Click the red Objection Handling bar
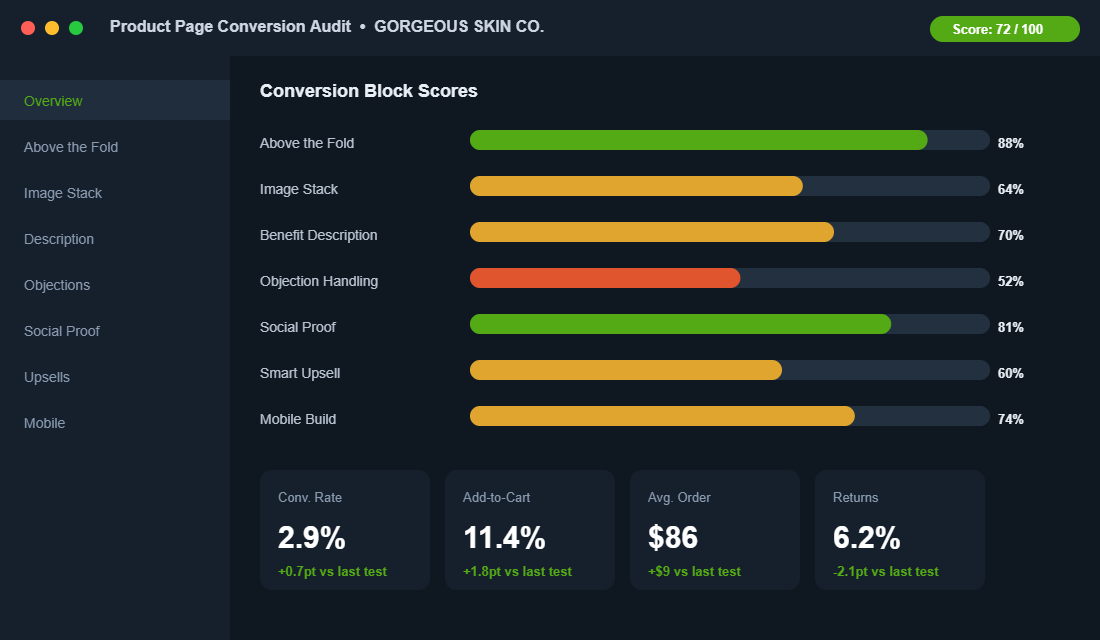This screenshot has height=640, width=1100. [x=605, y=278]
